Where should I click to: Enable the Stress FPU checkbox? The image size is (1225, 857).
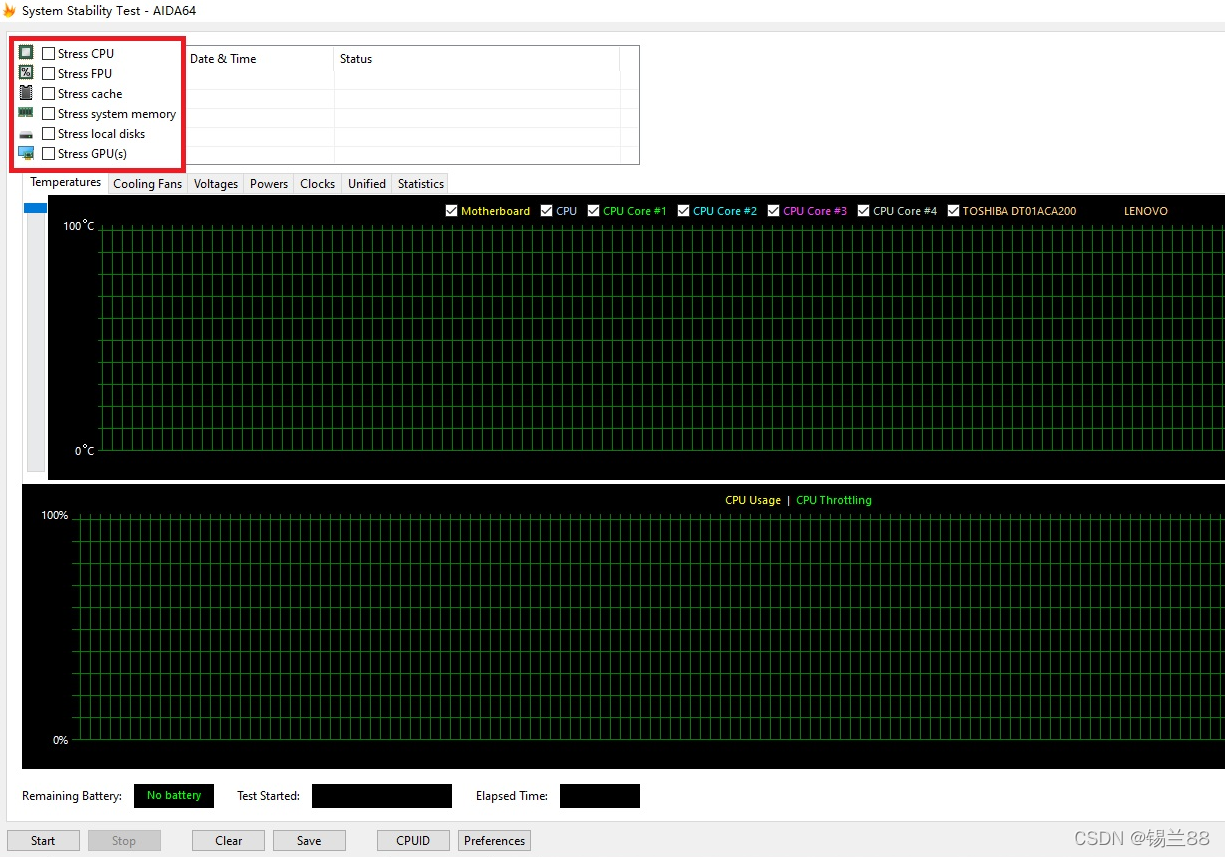[x=49, y=74]
